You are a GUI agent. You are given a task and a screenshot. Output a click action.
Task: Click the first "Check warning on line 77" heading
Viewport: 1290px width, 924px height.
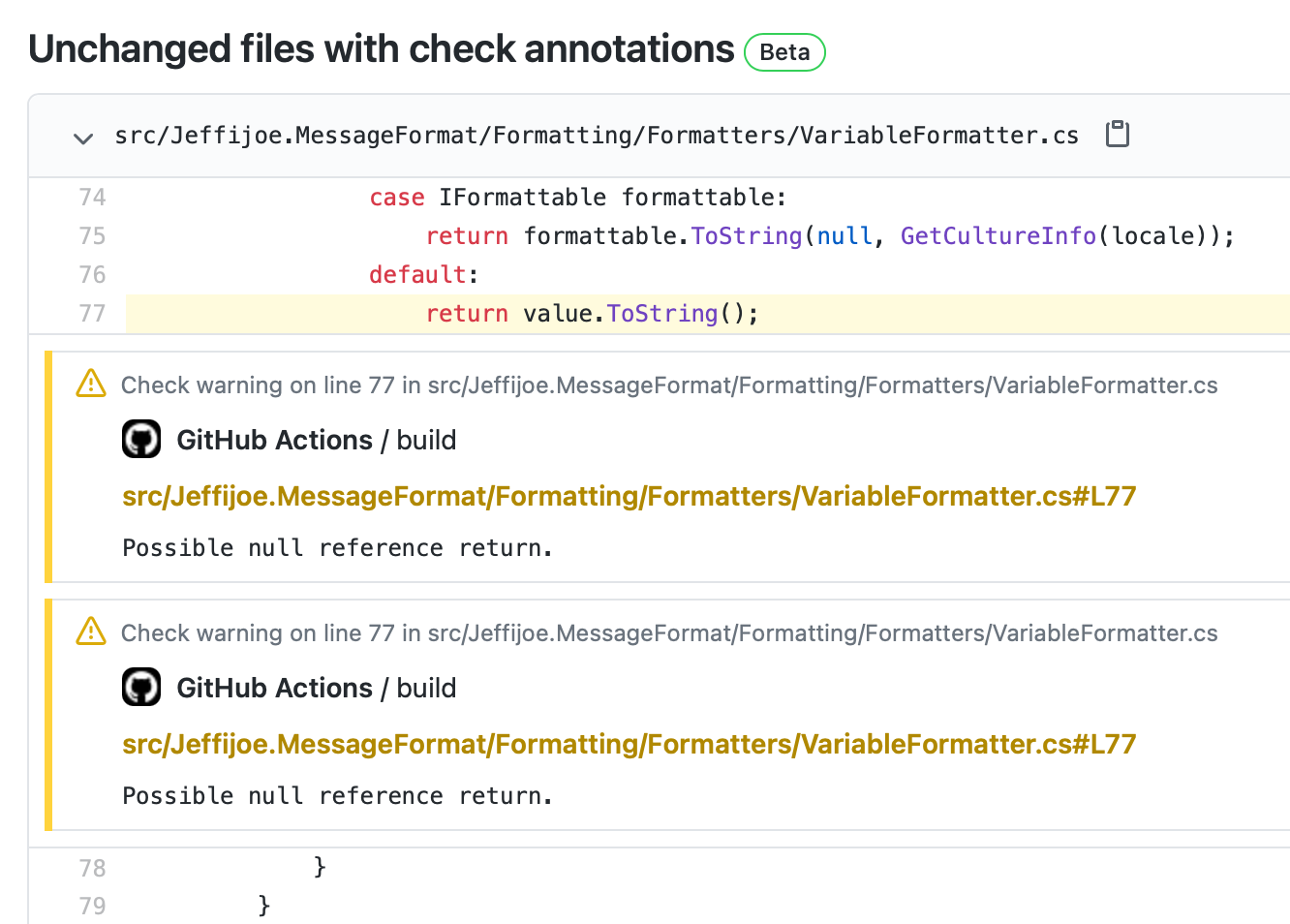click(669, 385)
